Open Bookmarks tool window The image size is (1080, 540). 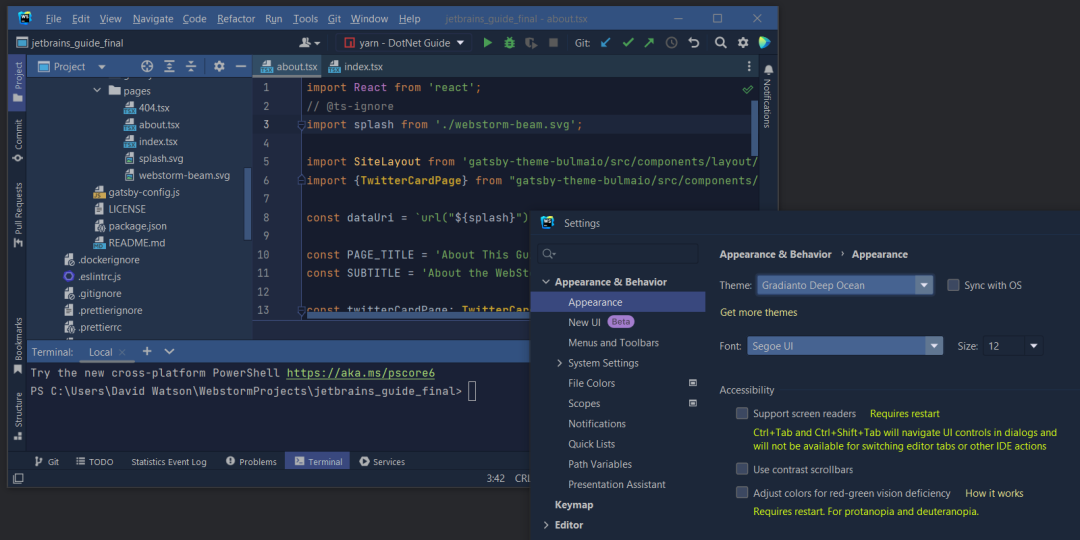[x=18, y=346]
